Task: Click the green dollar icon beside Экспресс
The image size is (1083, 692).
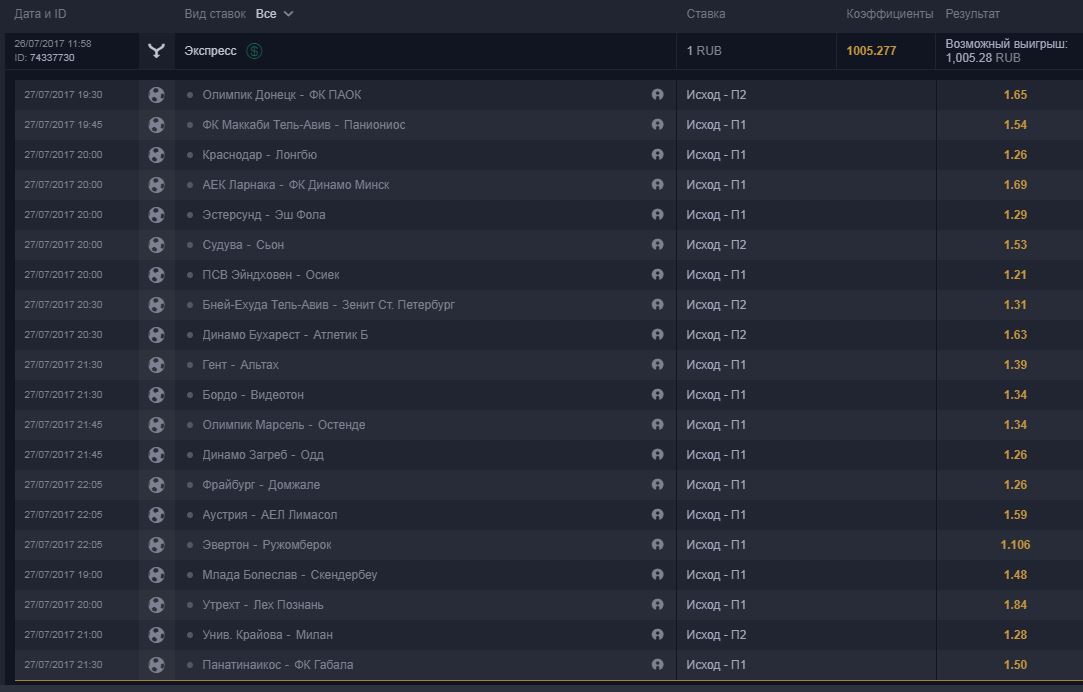Action: (254, 51)
